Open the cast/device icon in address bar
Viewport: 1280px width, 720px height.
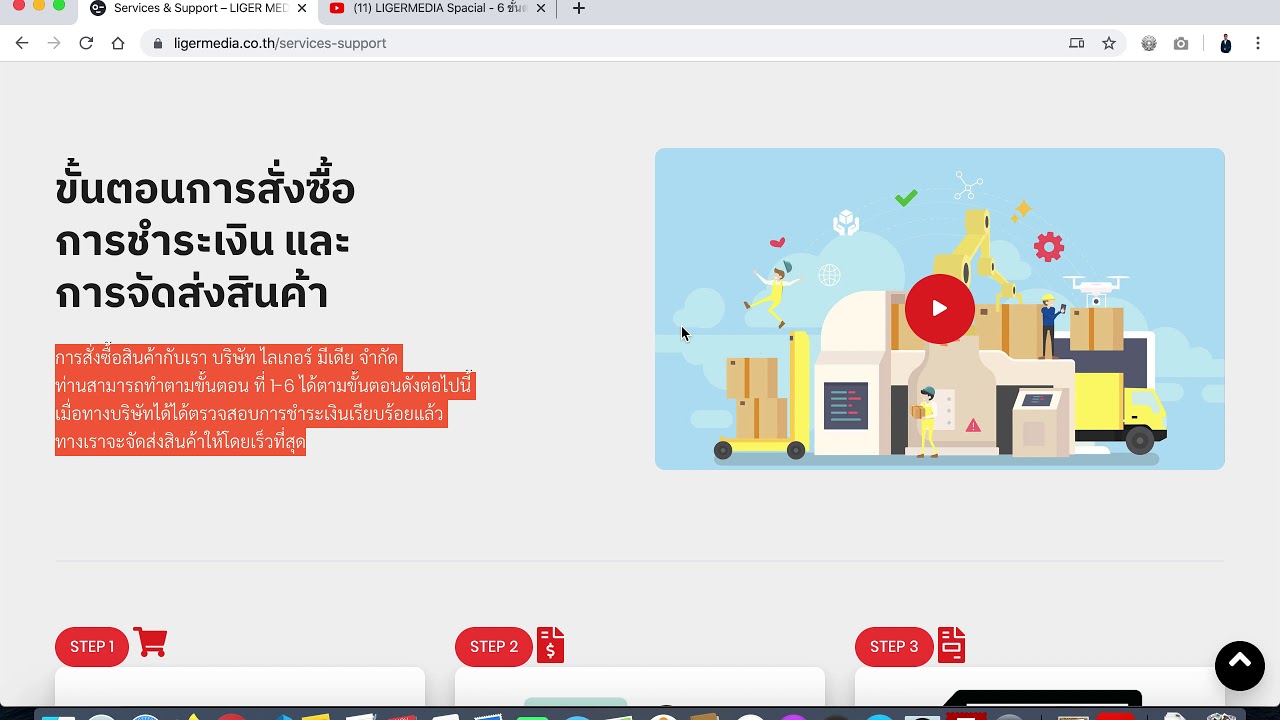(1076, 43)
